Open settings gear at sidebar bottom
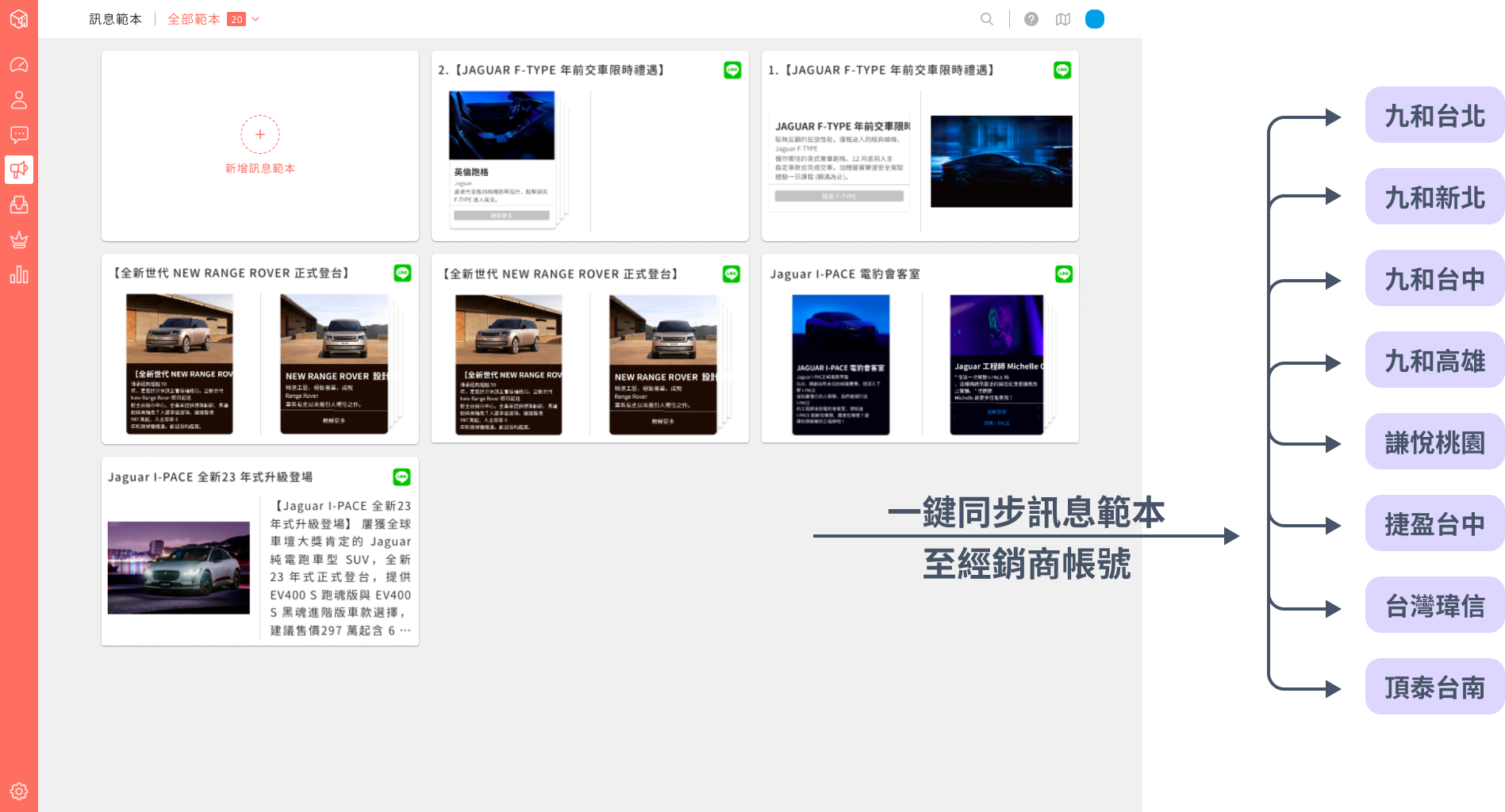The image size is (1505, 812). [x=19, y=791]
